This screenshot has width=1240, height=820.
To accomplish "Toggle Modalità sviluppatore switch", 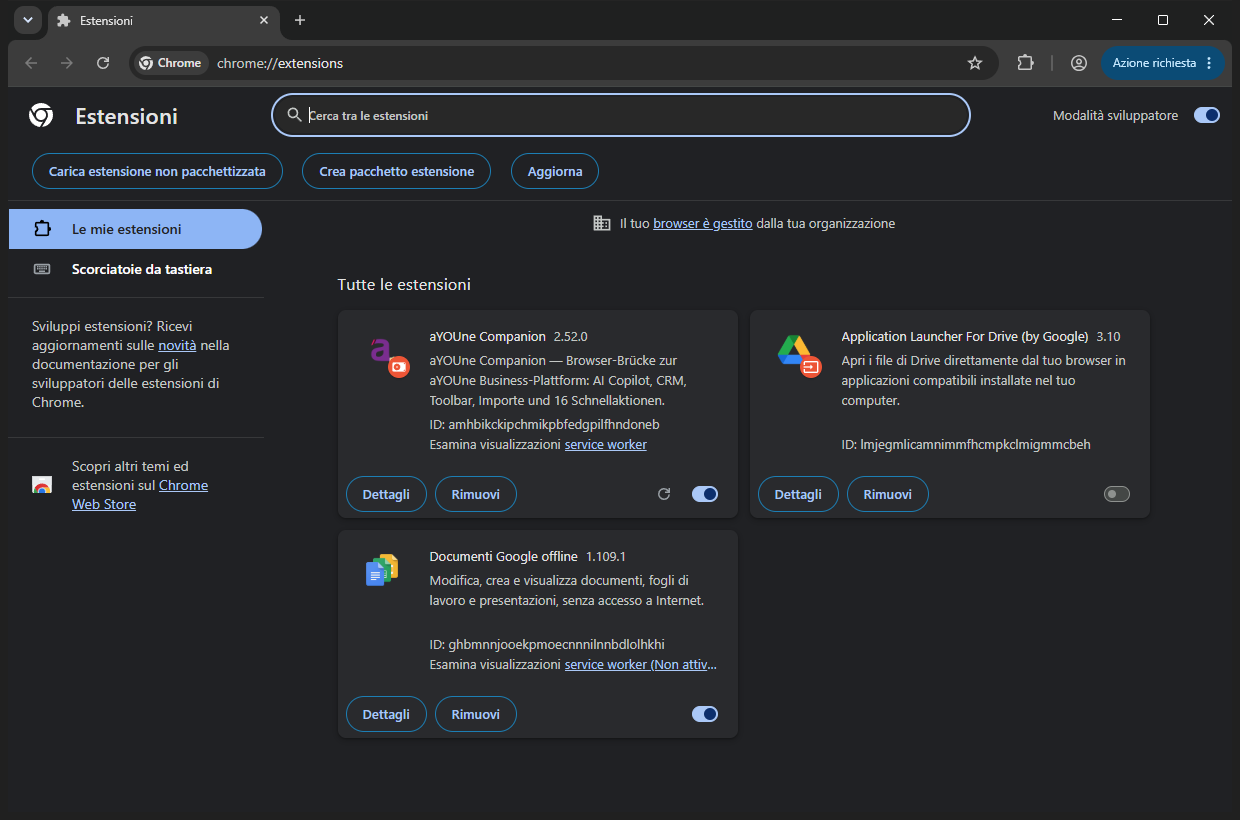I will coord(1207,115).
